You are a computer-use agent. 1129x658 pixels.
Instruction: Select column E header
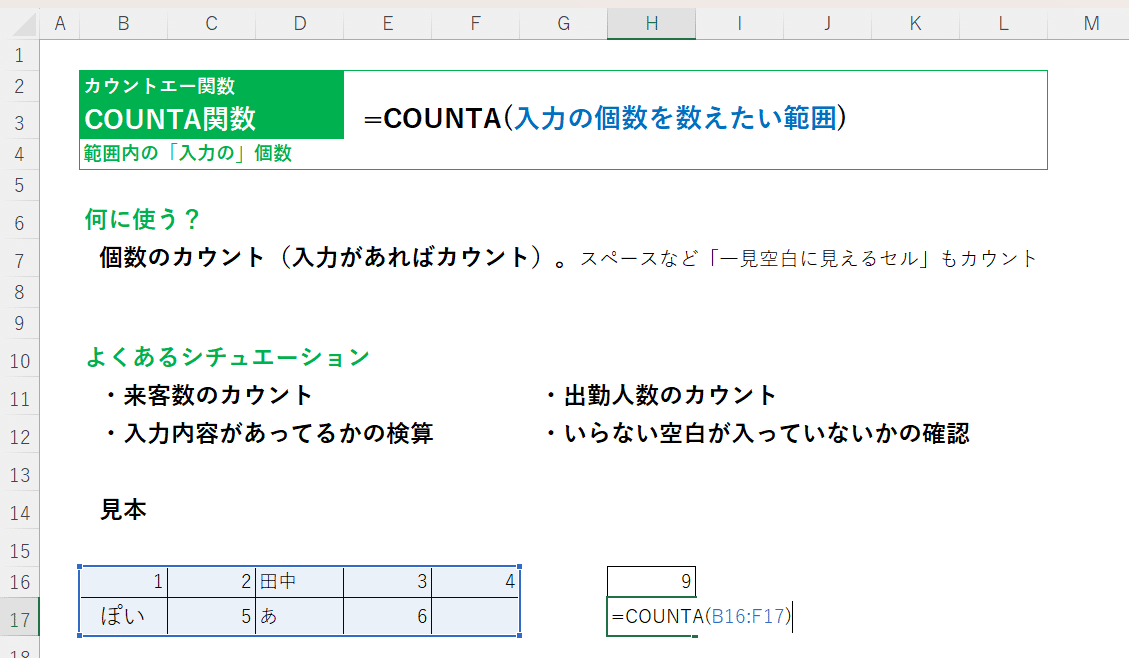pos(387,24)
